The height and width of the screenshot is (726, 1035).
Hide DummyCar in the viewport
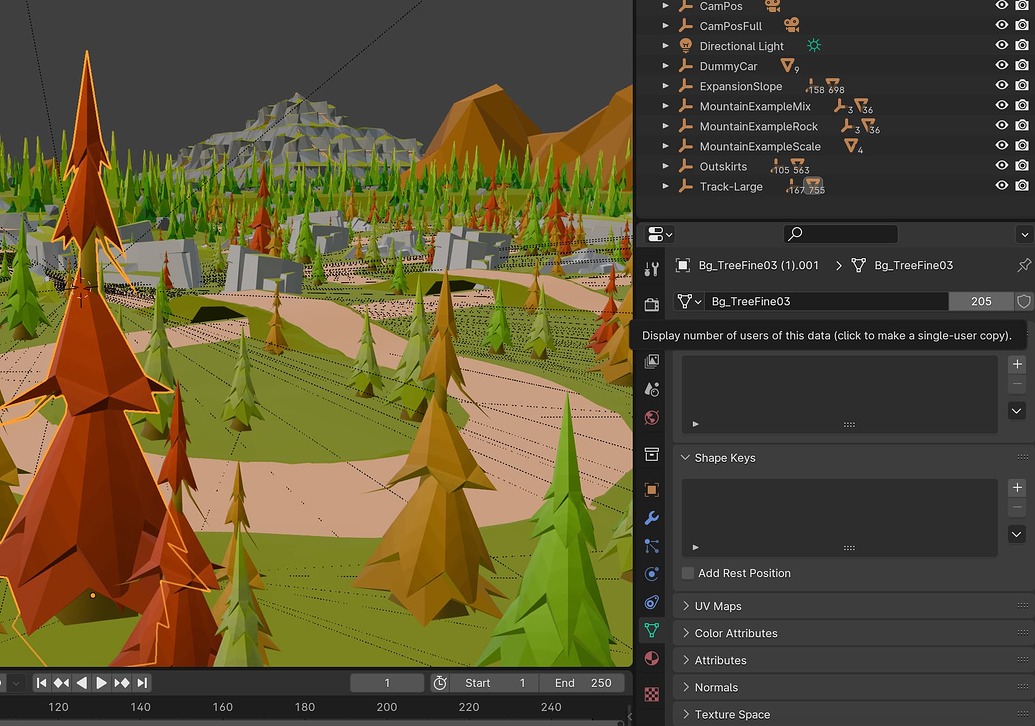coord(1001,65)
